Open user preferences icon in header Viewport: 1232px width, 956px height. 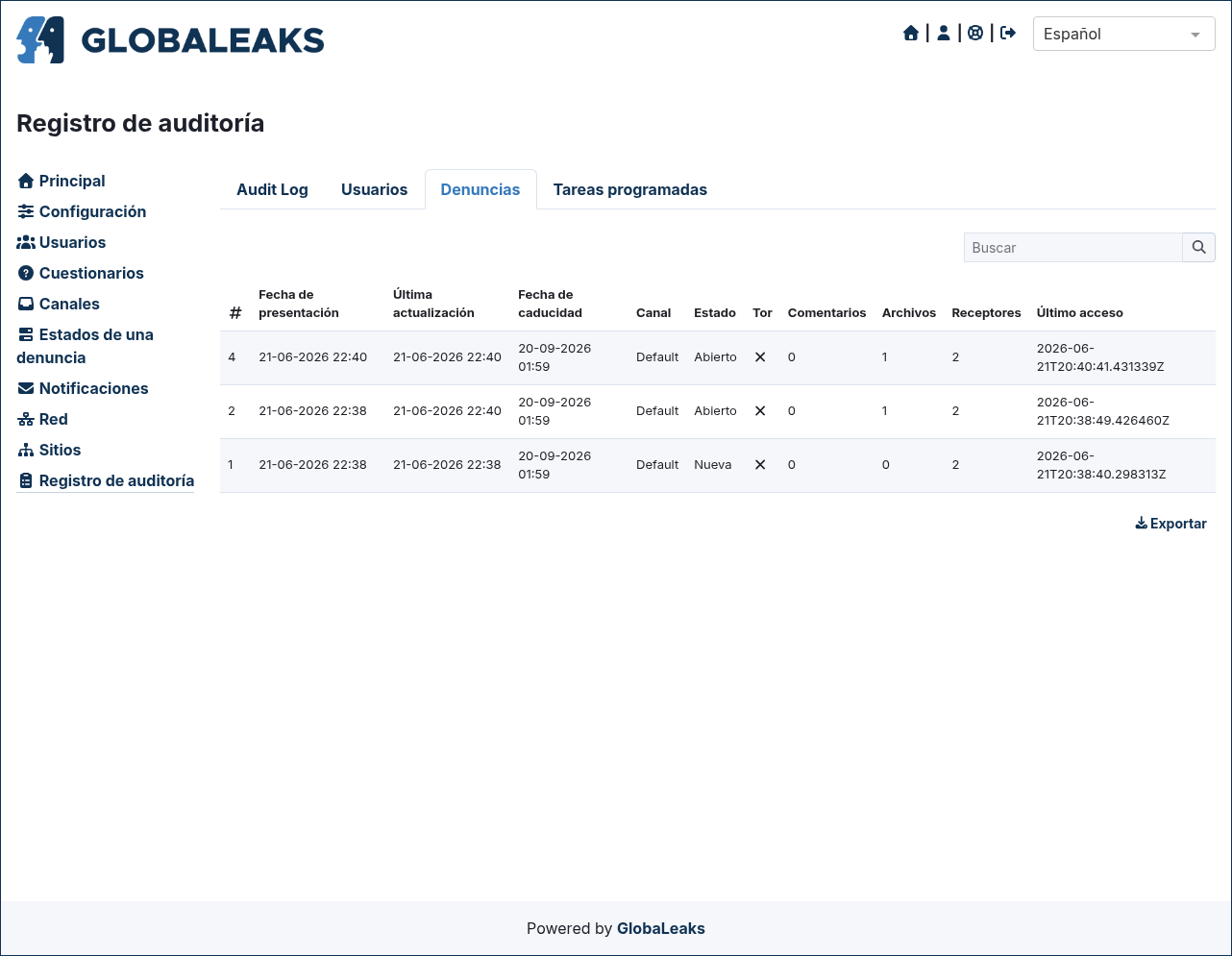(944, 34)
